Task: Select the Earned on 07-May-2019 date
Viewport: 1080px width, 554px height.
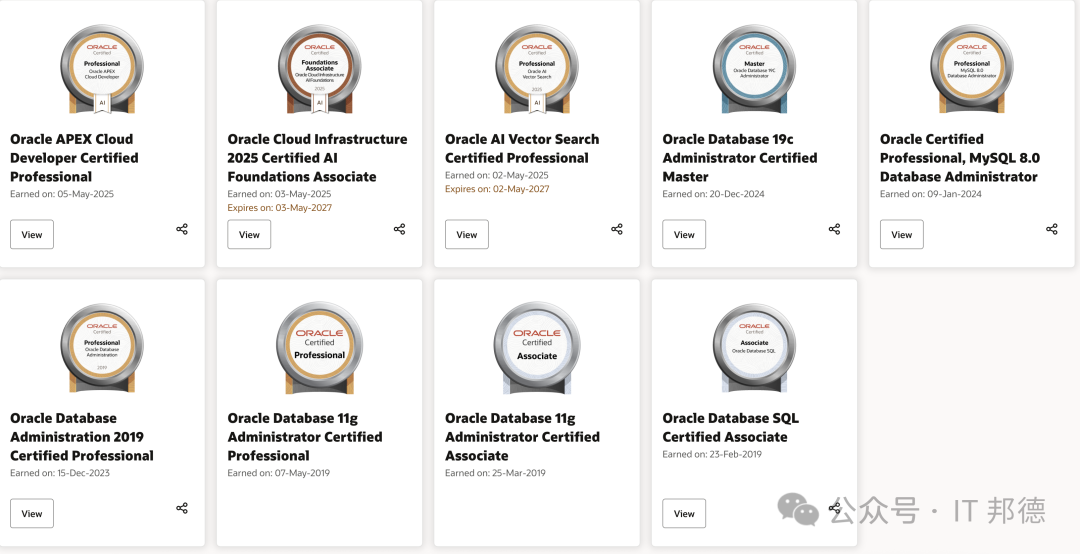Action: coord(279,473)
